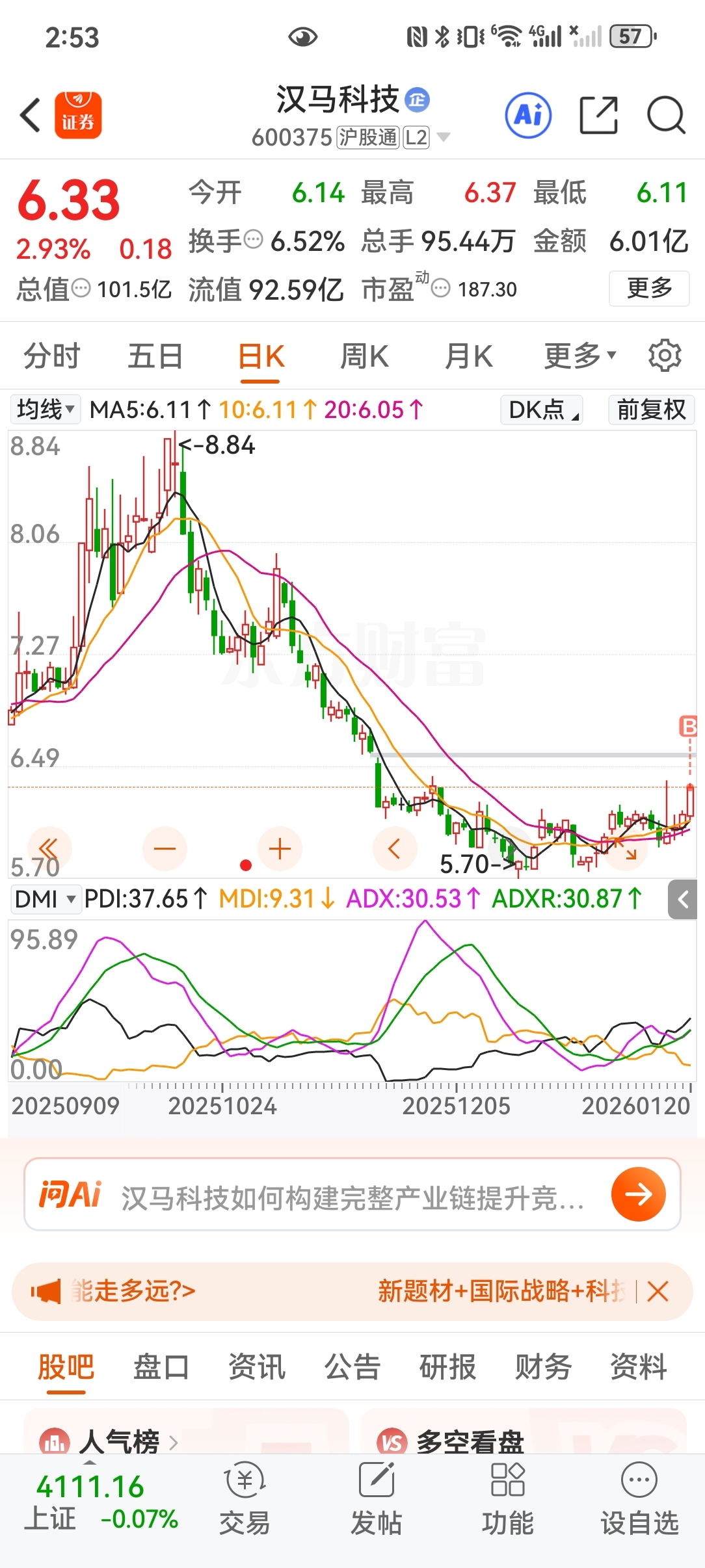
Task: Zoom out chart with minus button
Action: click(x=165, y=849)
